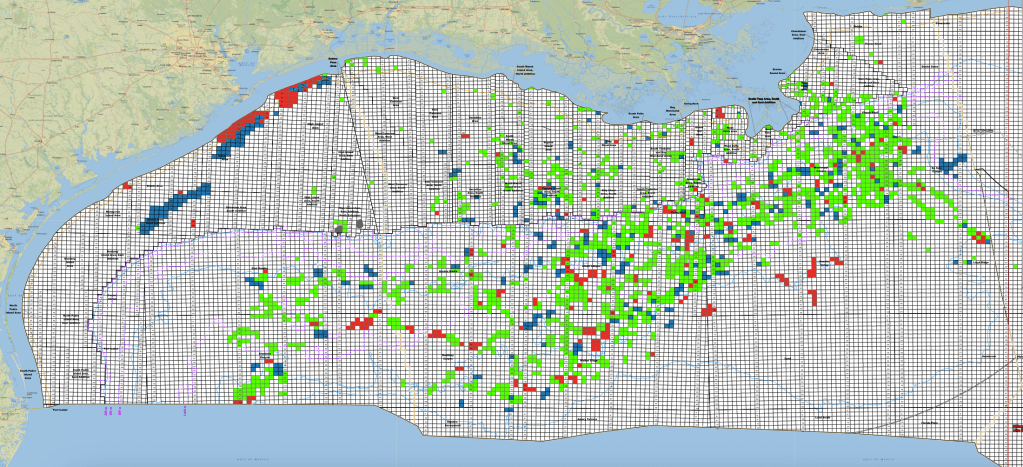Select the long diagonal blue block strip offshore Texas

coord(175,206)
